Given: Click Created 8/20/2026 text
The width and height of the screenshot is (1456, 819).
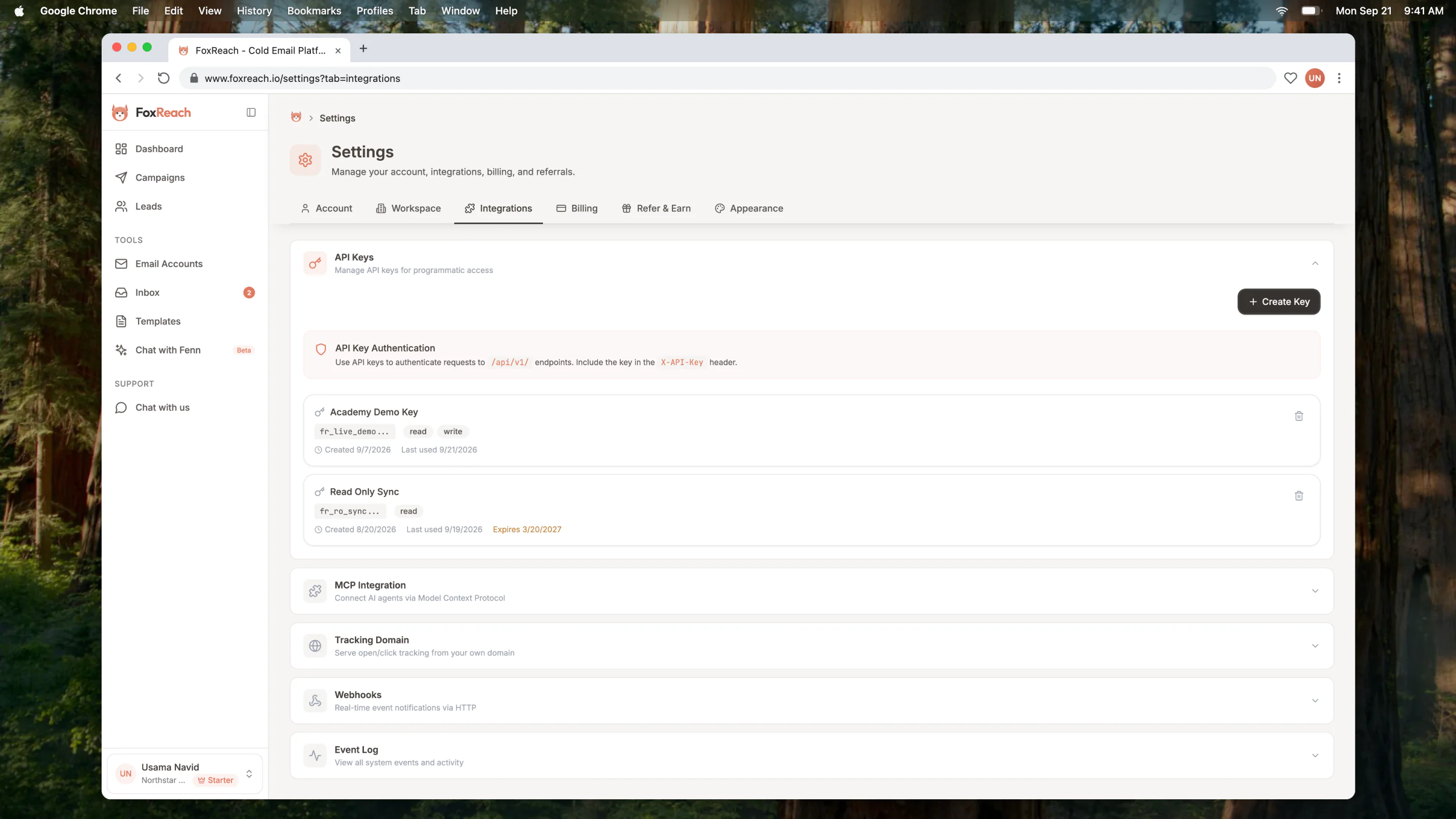Looking at the screenshot, I should pyautogui.click(x=360, y=529).
